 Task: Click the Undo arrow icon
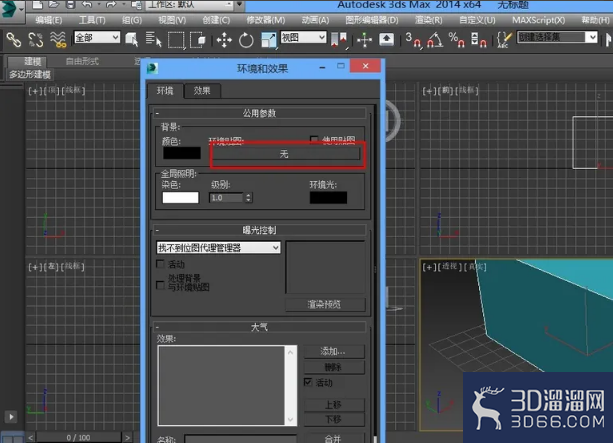point(87,4)
